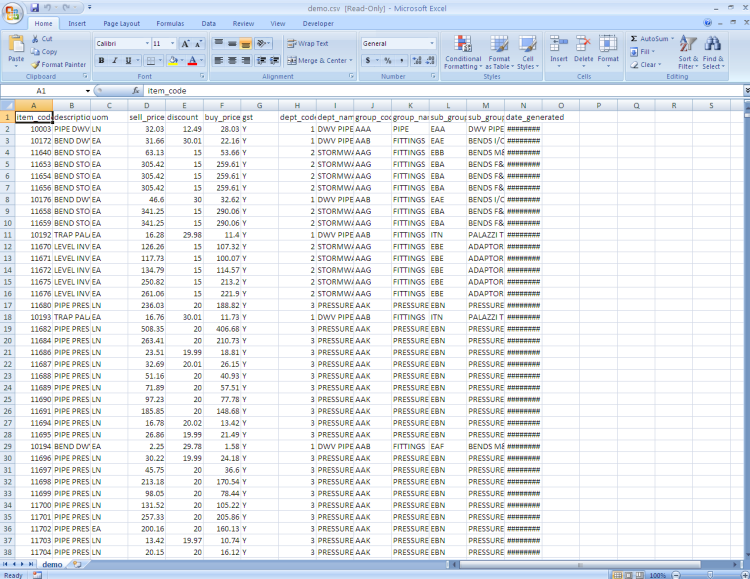
Task: Center the cell text horizontally
Action: click(x=232, y=61)
